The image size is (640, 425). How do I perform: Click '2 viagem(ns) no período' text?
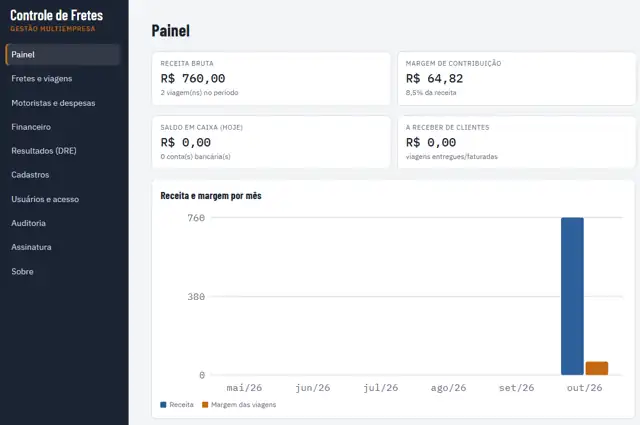click(199, 93)
